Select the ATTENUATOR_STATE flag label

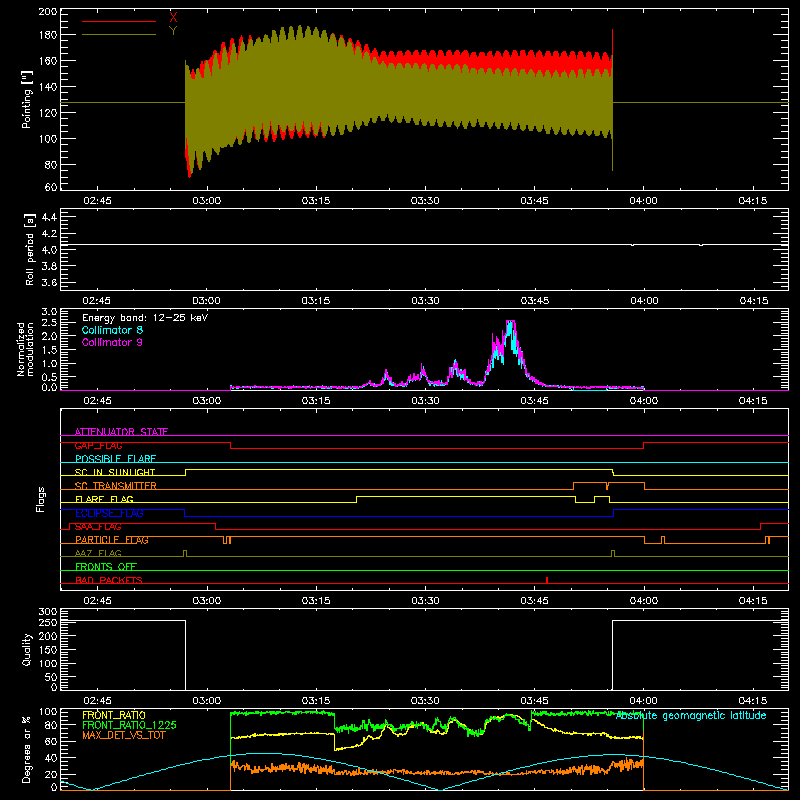click(121, 432)
